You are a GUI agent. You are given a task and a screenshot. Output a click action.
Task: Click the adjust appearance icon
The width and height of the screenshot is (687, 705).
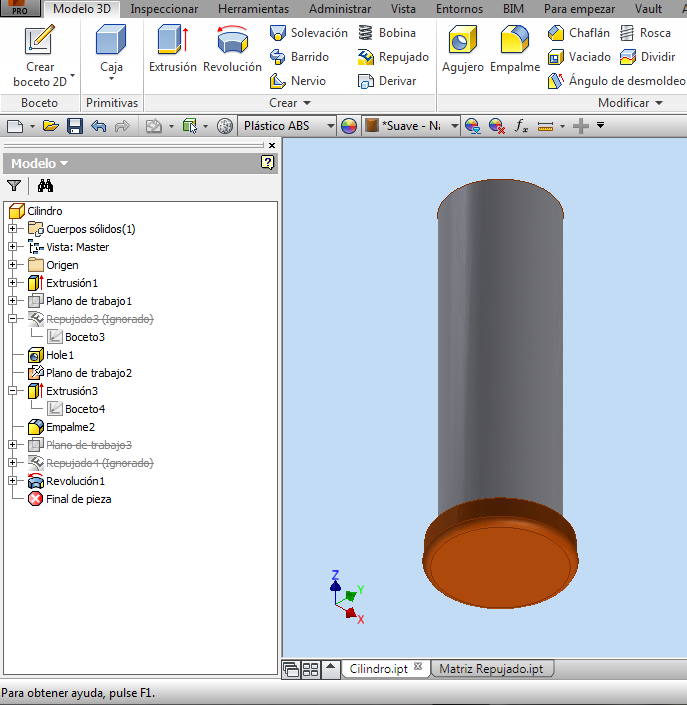pos(473,126)
